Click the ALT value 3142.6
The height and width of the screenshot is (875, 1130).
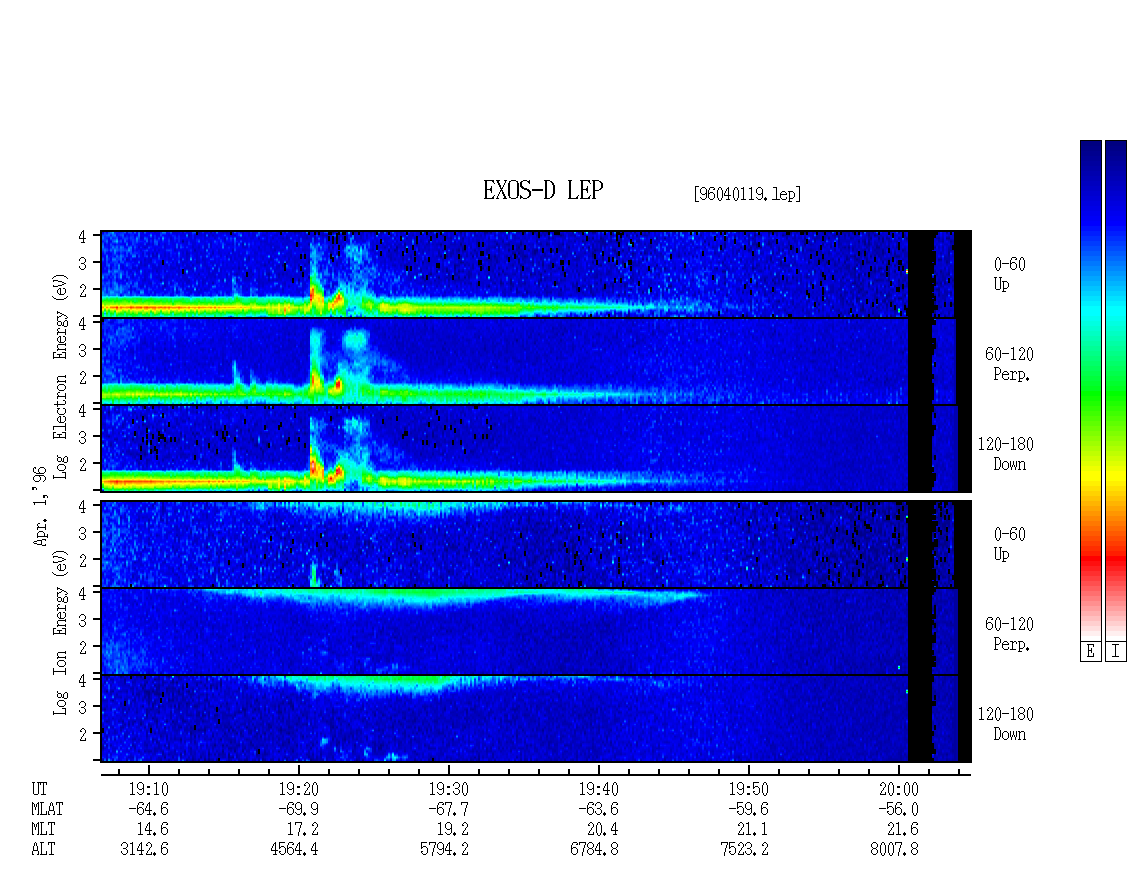144,849
